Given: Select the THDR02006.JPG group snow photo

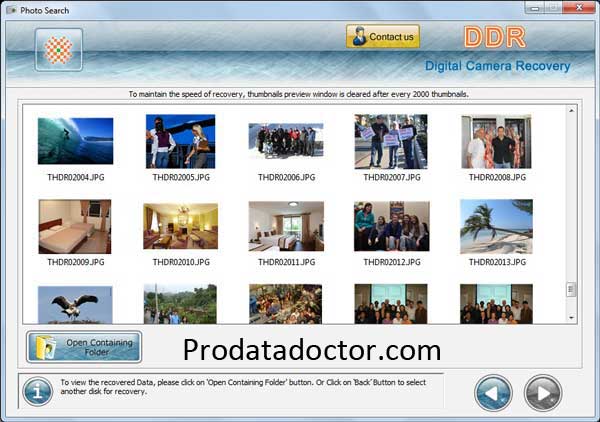Looking at the screenshot, I should [x=286, y=140].
